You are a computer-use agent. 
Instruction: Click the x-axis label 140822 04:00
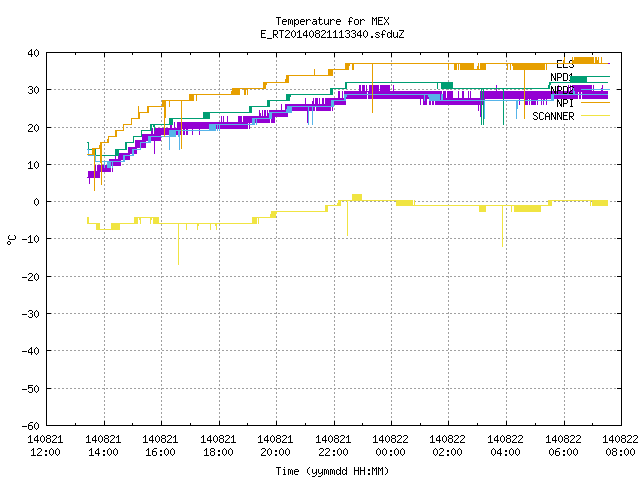pos(506,446)
